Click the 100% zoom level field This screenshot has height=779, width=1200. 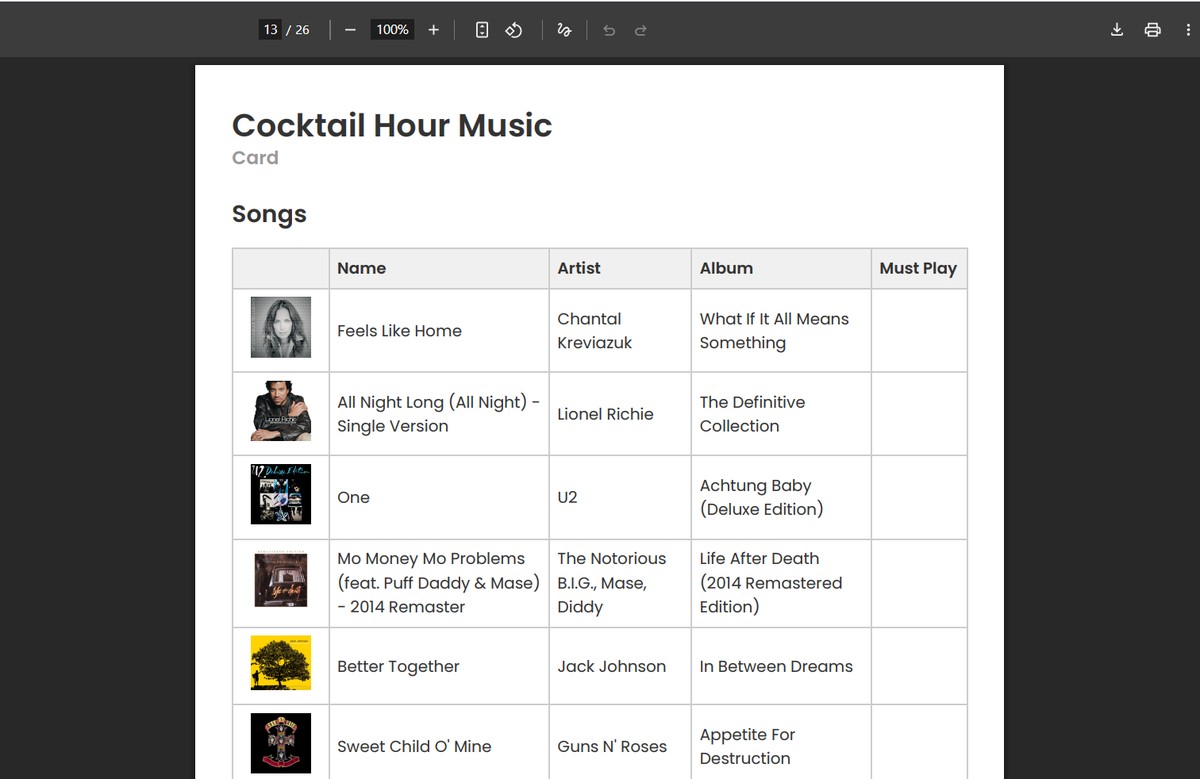coord(392,30)
